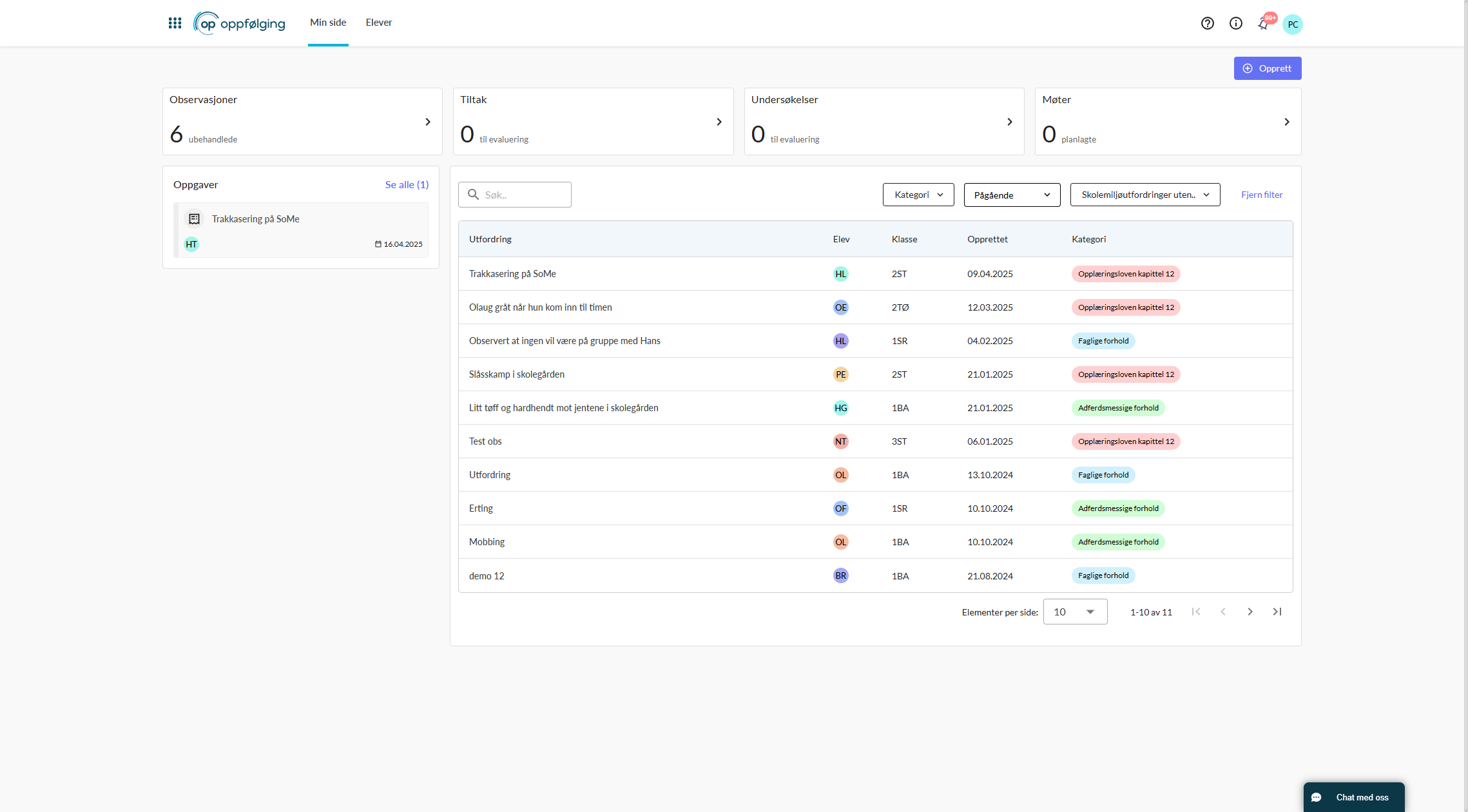Expand the Skolemiljøutfordringer filter dropdown

[x=1144, y=195]
